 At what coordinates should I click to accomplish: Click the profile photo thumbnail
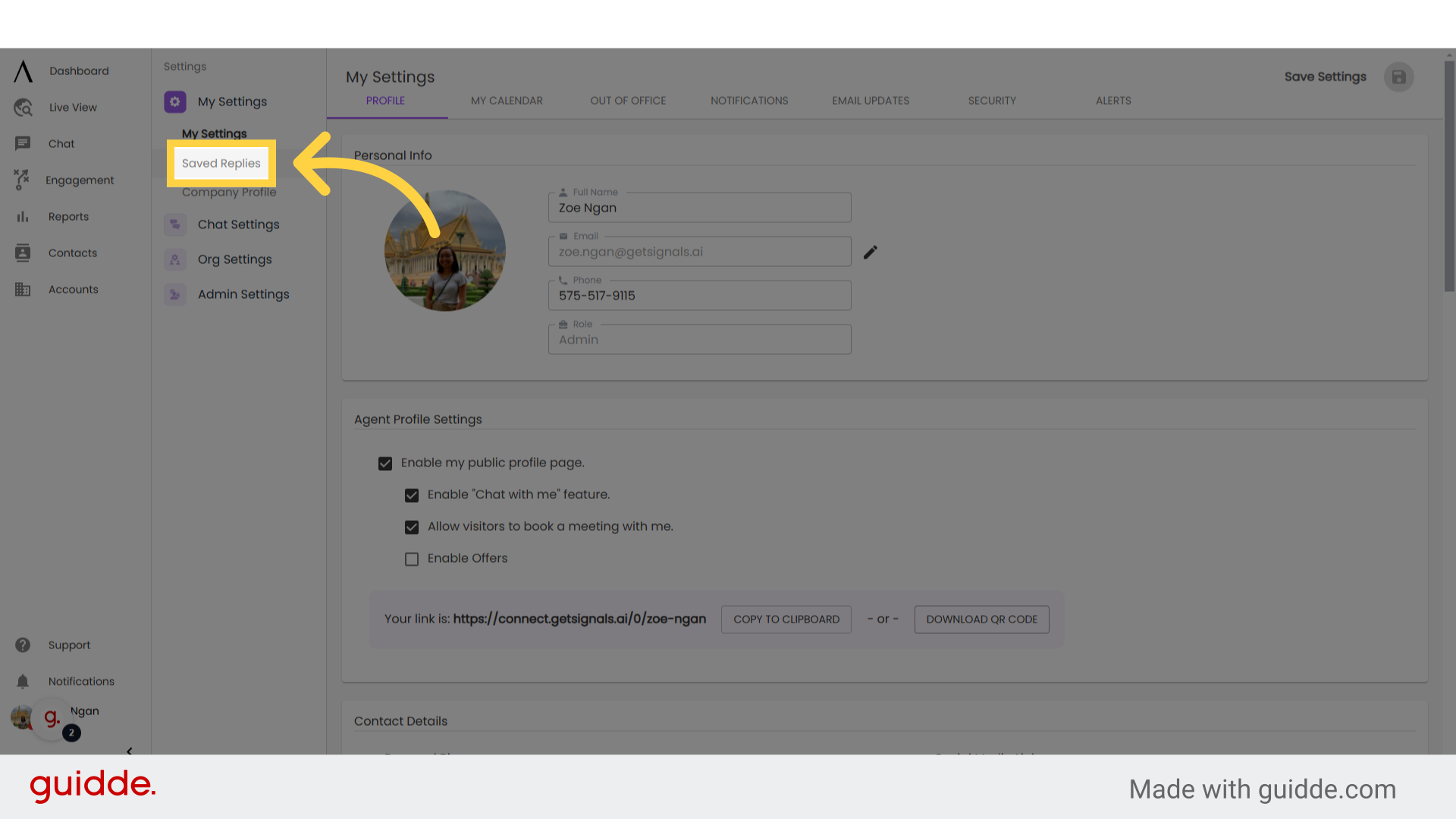[445, 250]
